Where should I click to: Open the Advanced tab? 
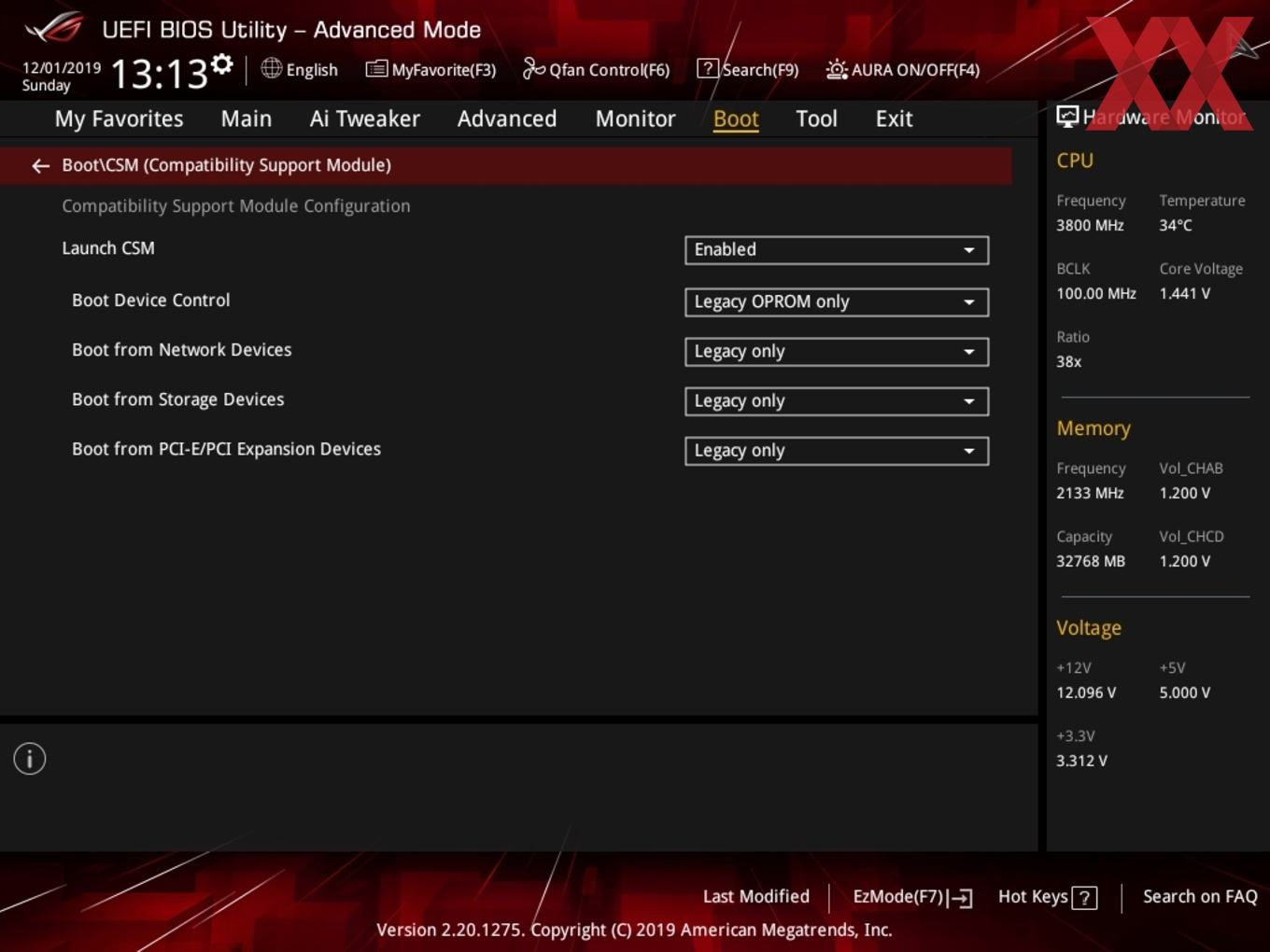[x=507, y=119]
